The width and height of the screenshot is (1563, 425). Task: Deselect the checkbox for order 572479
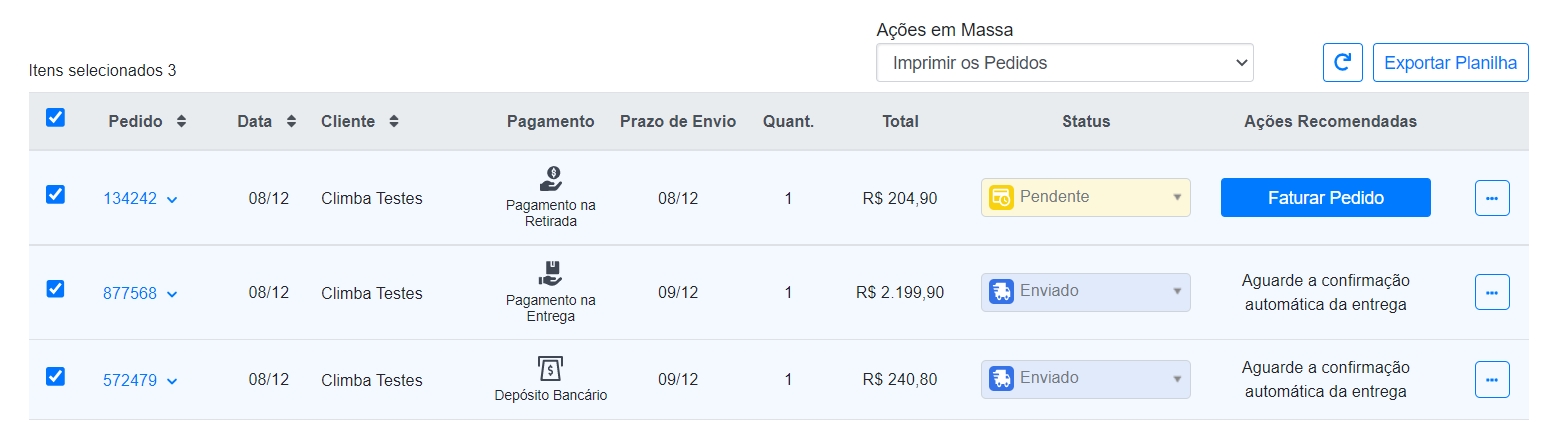(56, 376)
